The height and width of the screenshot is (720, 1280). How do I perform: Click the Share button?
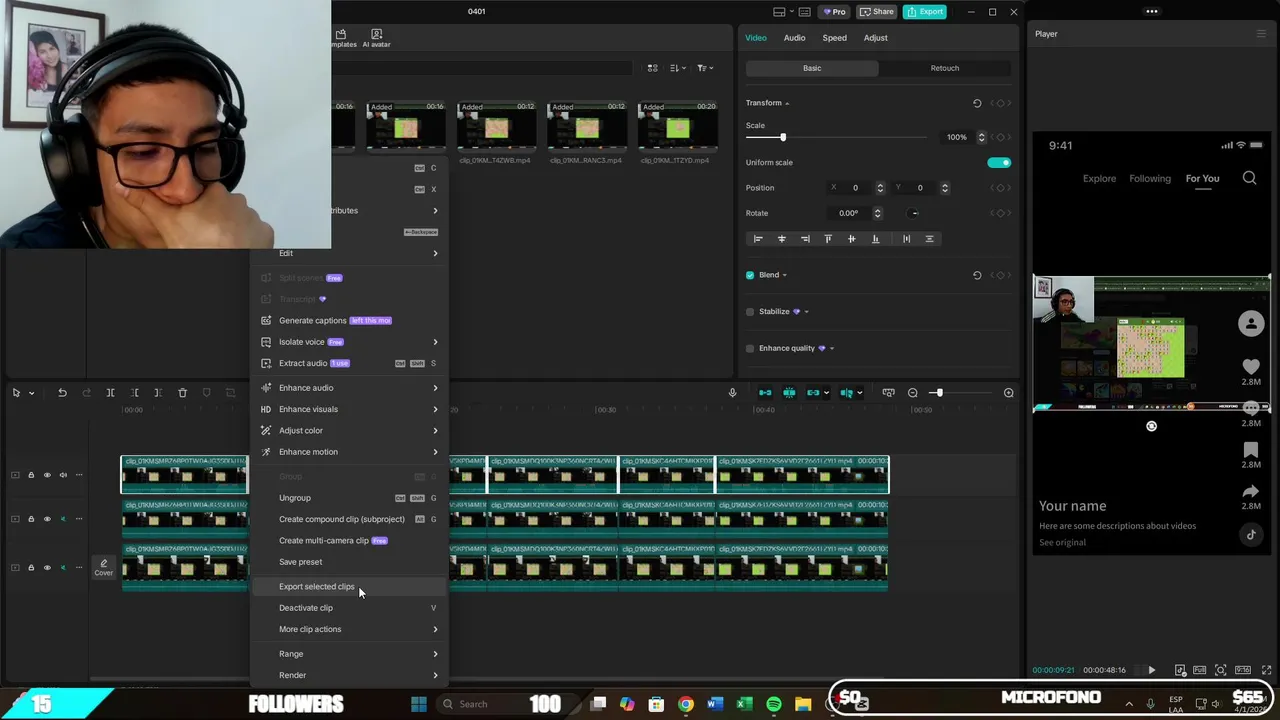point(876,12)
